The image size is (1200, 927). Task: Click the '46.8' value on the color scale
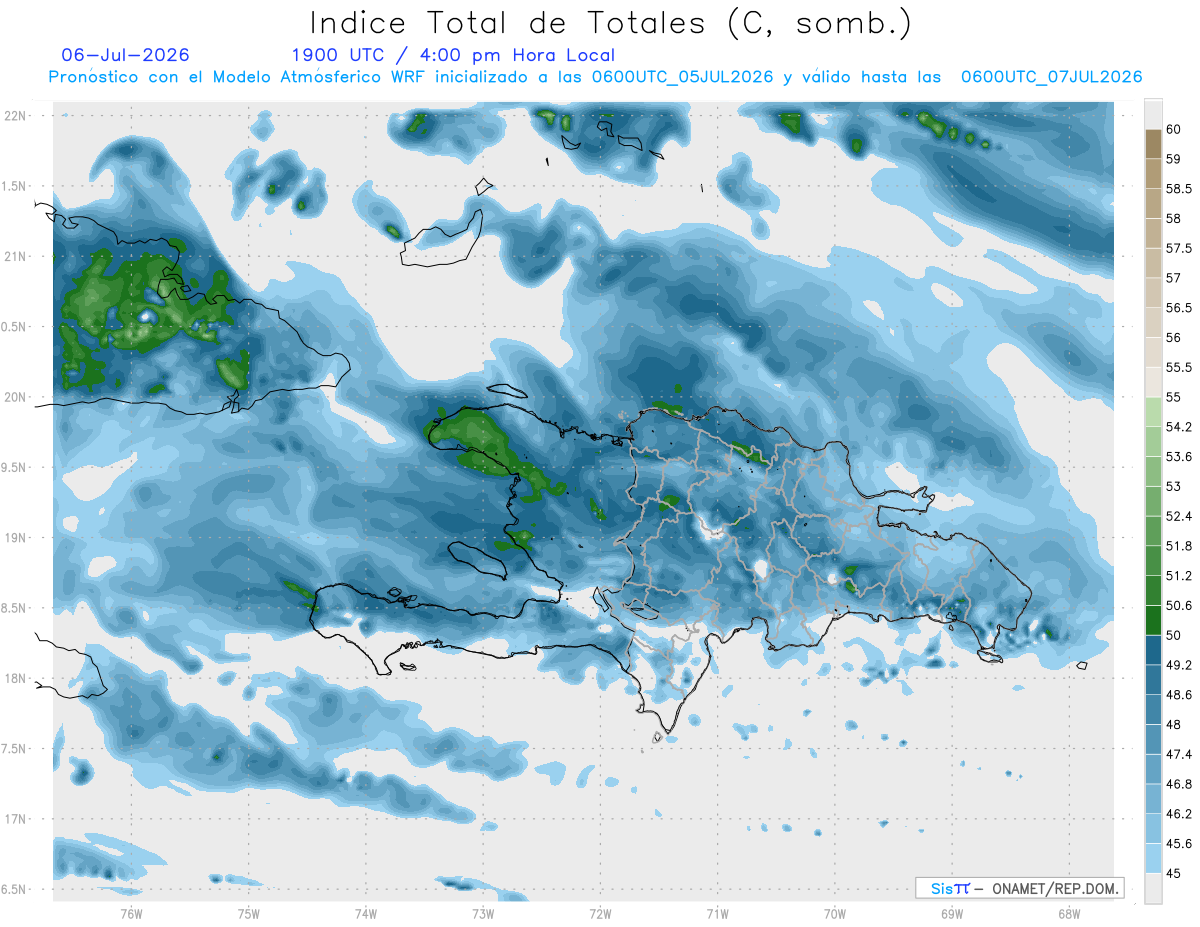pos(1179,784)
